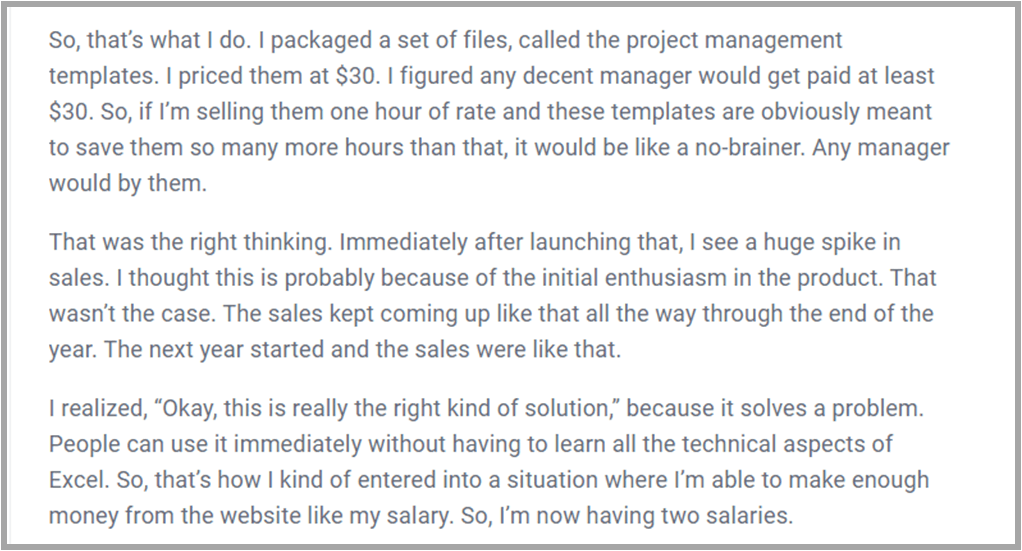Click the phrase "money from the website"

[x=196, y=516]
